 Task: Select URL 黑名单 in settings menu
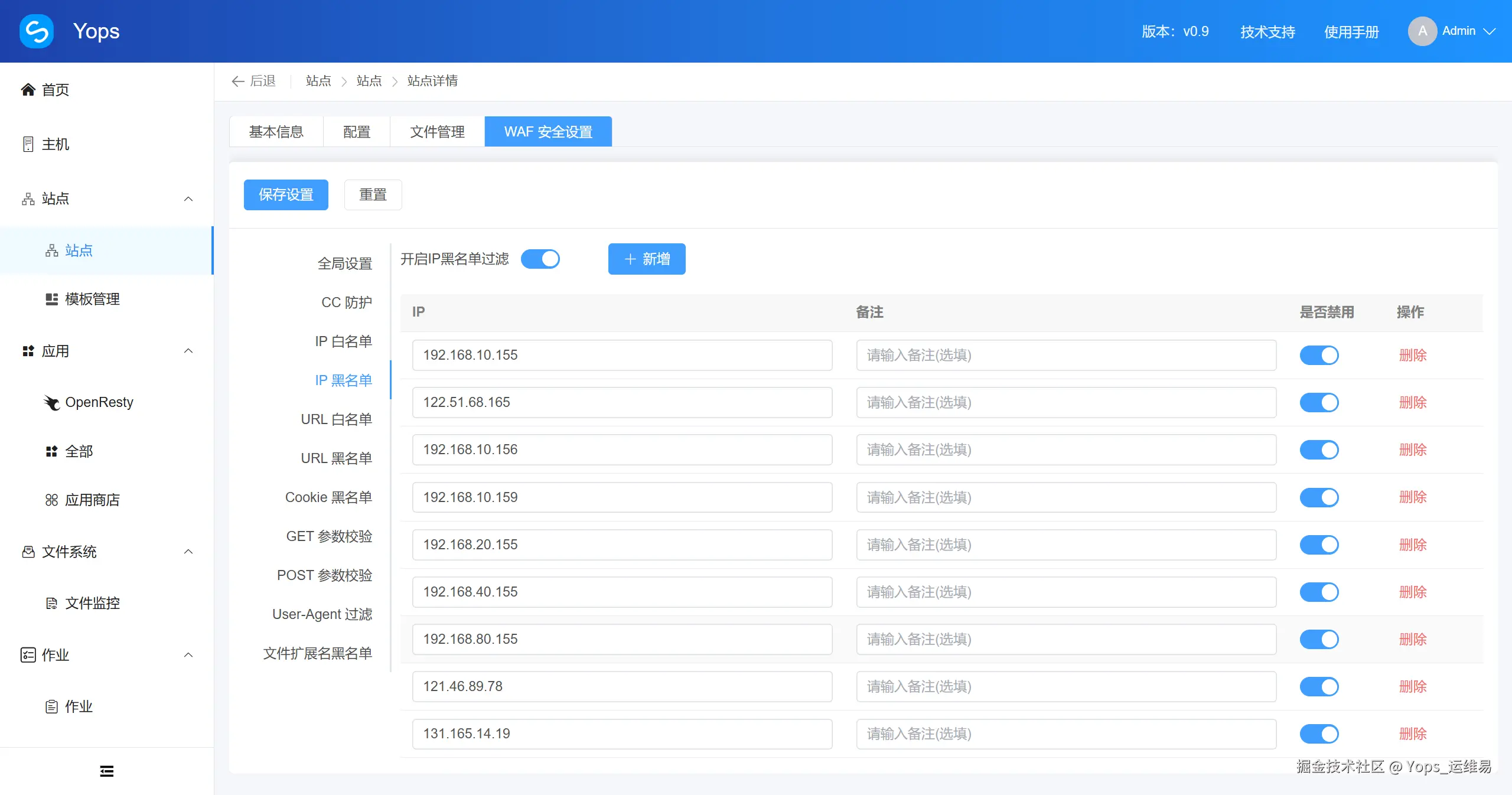click(x=336, y=458)
